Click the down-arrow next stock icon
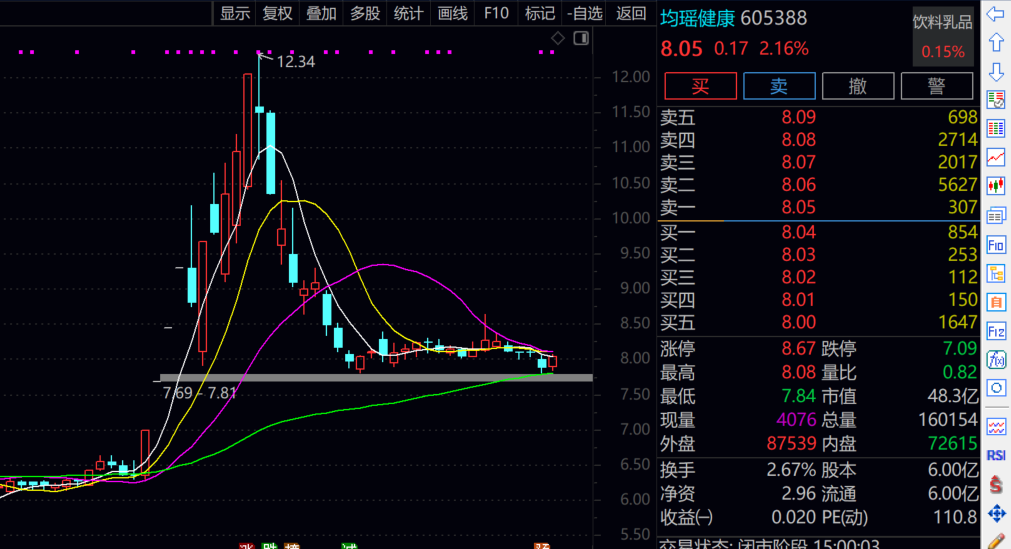The width and height of the screenshot is (1011, 549). [996, 71]
